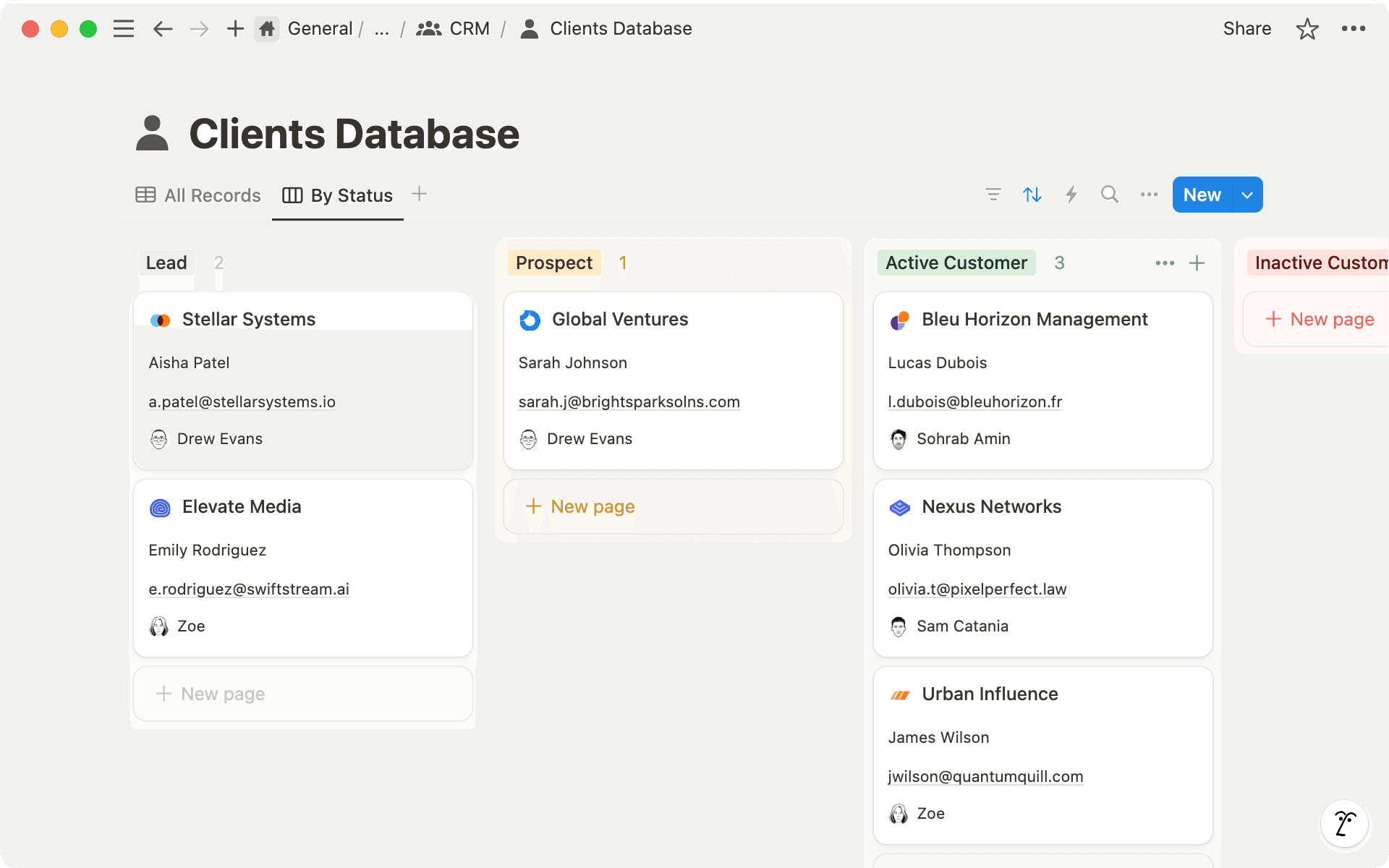The height and width of the screenshot is (868, 1389).
Task: Click the sidebar hamburger menu icon
Action: coord(123,28)
